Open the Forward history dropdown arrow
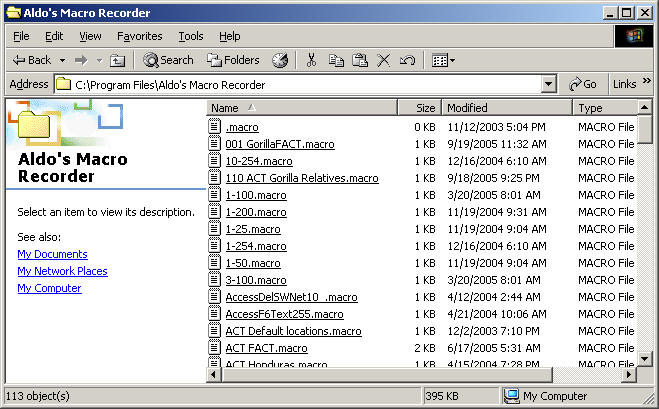Viewport: 659px width, 409px height. pos(99,61)
